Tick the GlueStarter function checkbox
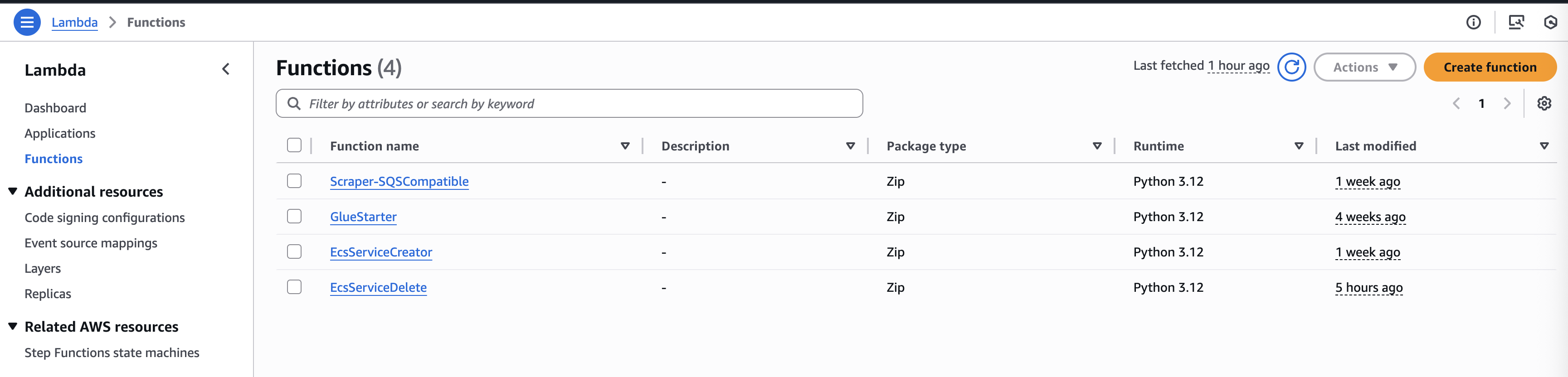 tap(294, 217)
